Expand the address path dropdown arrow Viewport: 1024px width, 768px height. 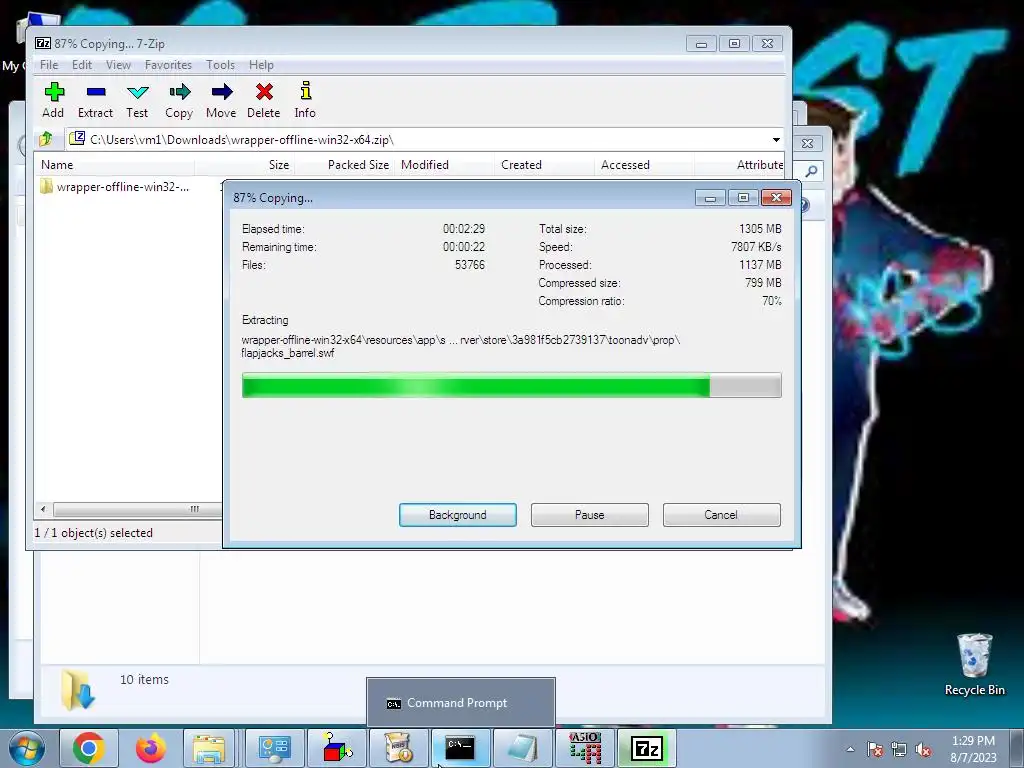pyautogui.click(x=776, y=140)
